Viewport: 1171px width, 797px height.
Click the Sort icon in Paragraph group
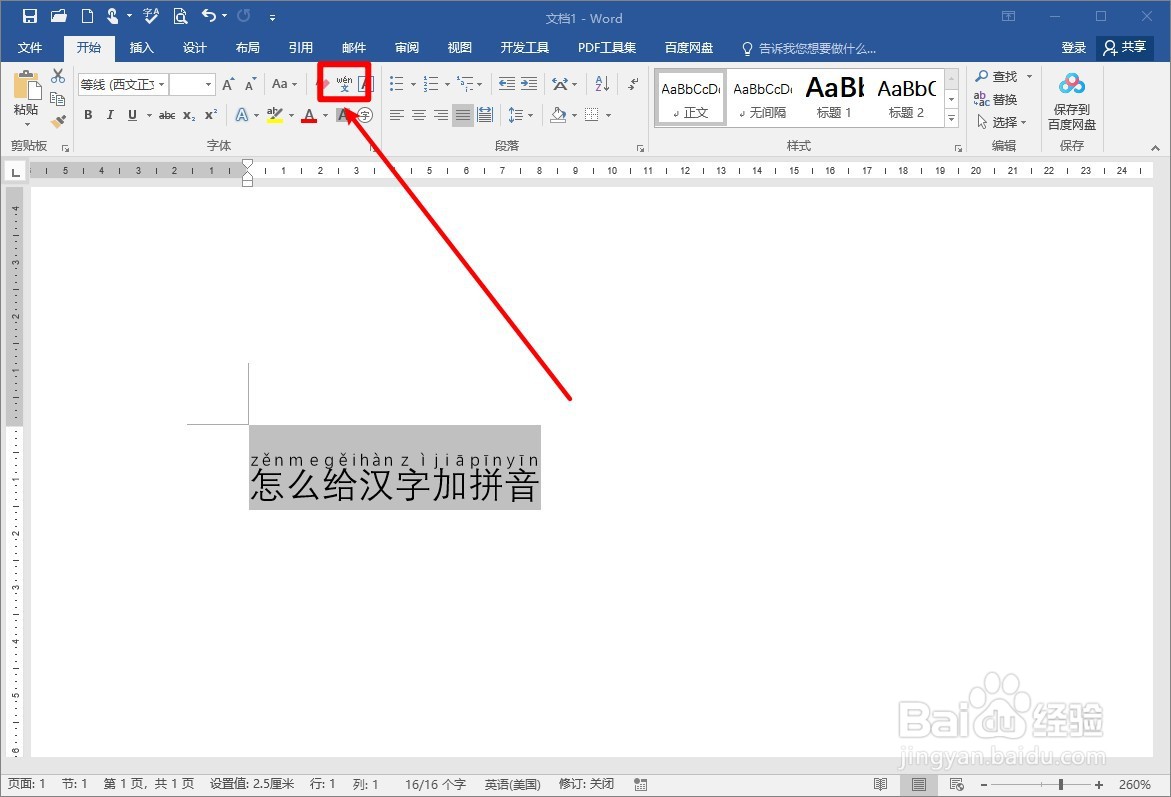601,84
